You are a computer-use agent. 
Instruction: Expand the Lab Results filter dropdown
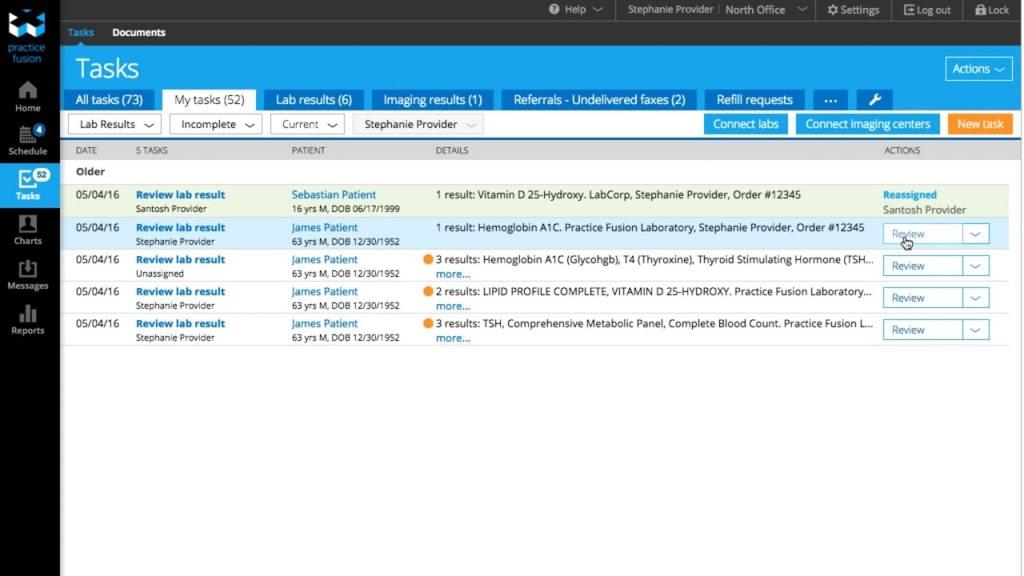click(114, 124)
